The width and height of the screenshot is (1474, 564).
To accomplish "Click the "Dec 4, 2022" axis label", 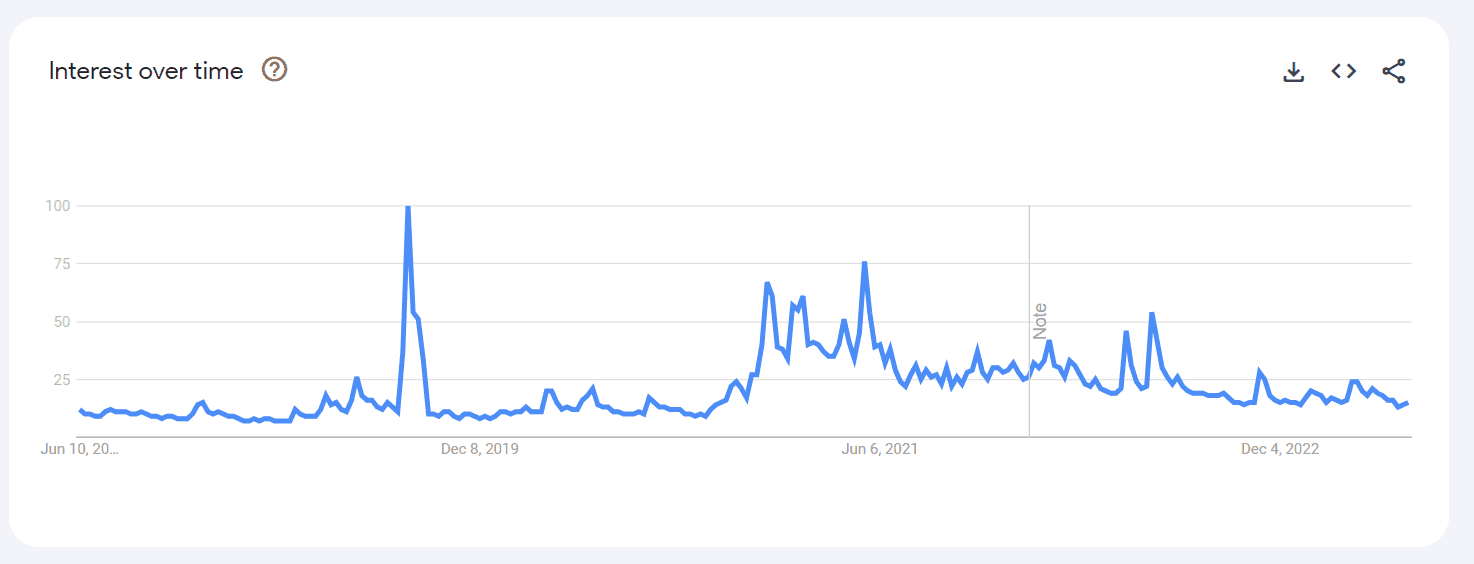I will tap(1280, 449).
